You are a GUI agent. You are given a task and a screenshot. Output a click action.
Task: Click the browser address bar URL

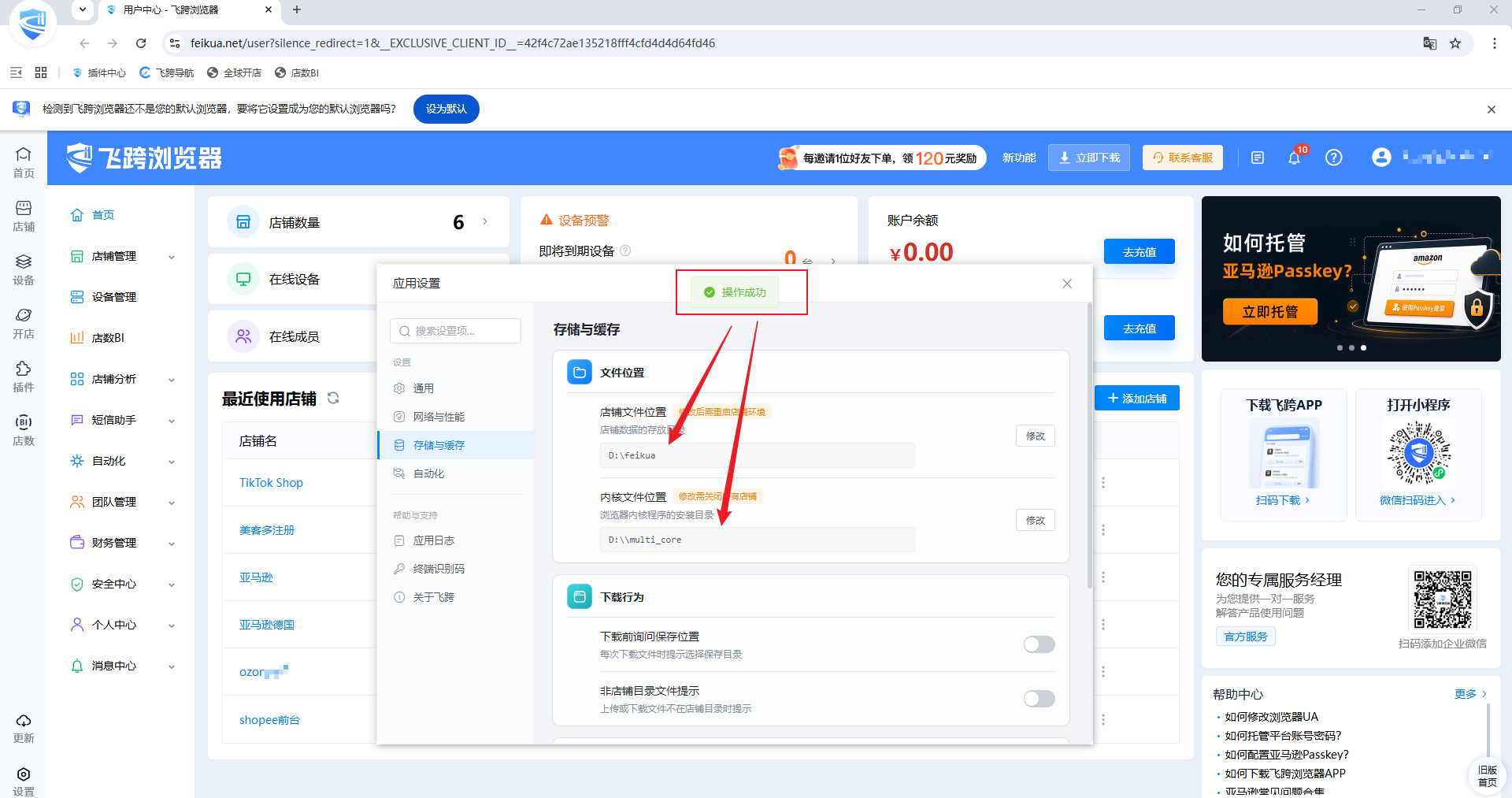453,43
